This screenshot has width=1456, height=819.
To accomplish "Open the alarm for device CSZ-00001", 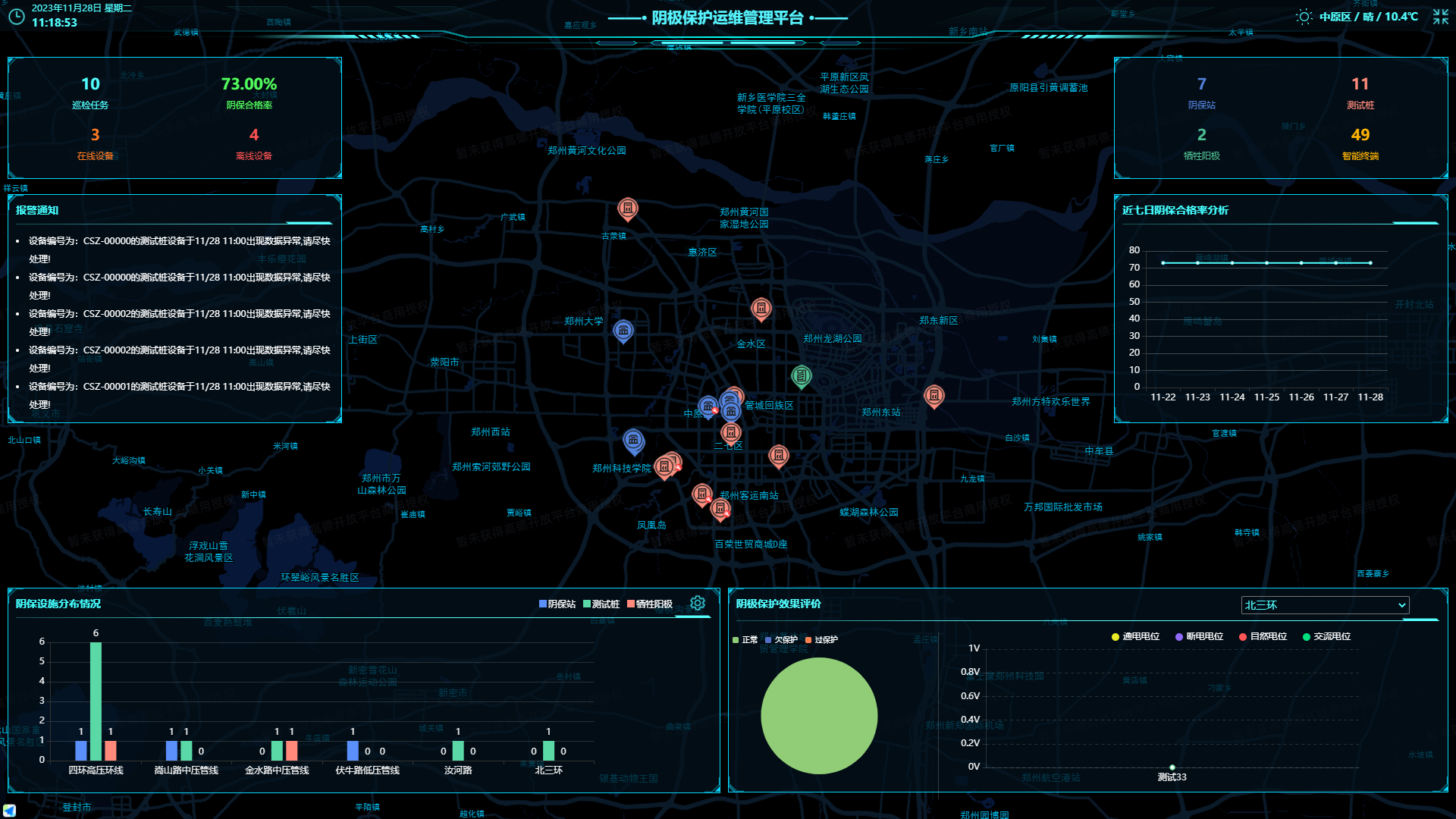I will (x=179, y=395).
